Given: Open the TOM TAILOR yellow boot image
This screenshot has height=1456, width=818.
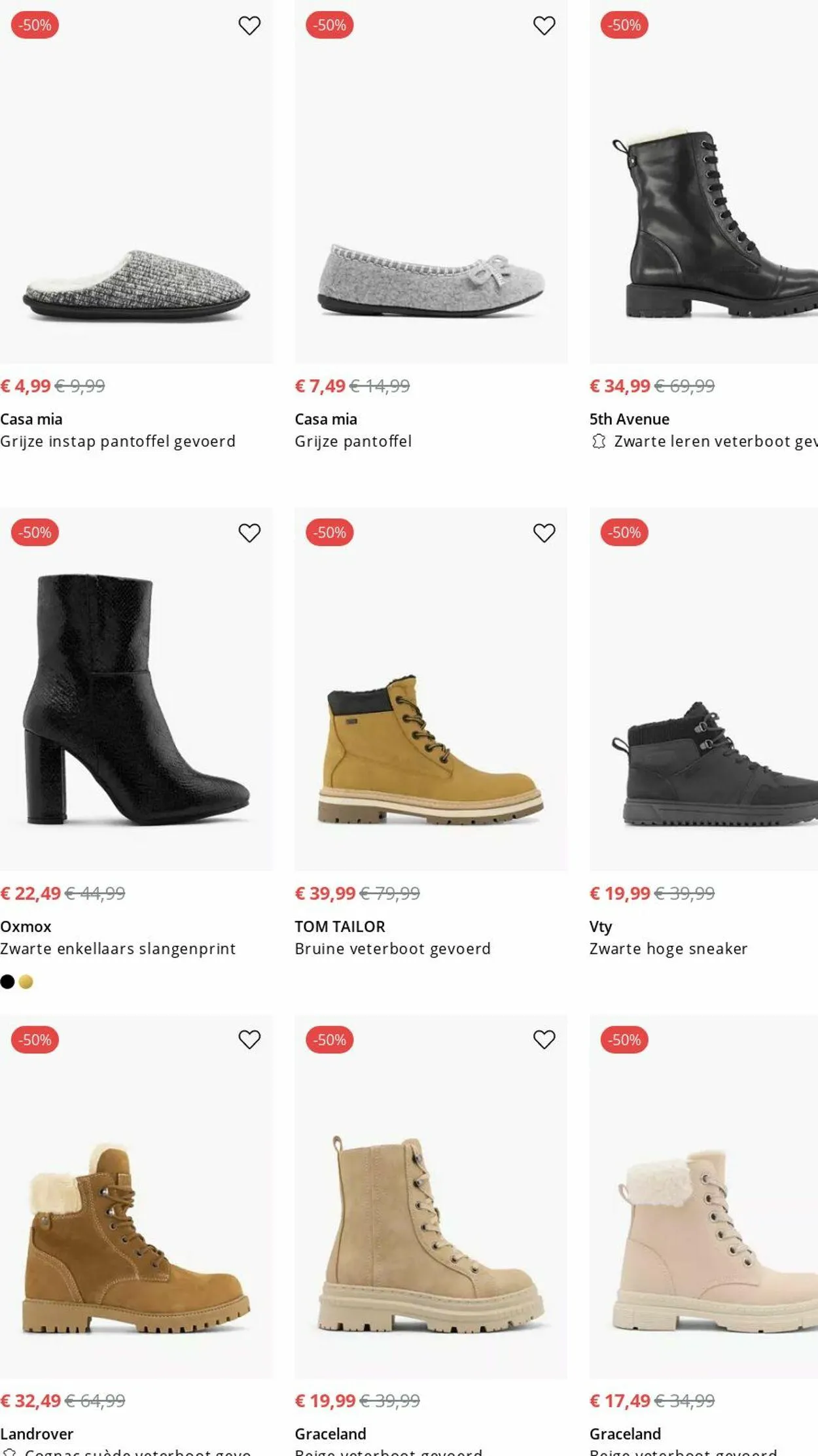Looking at the screenshot, I should tap(431, 752).
